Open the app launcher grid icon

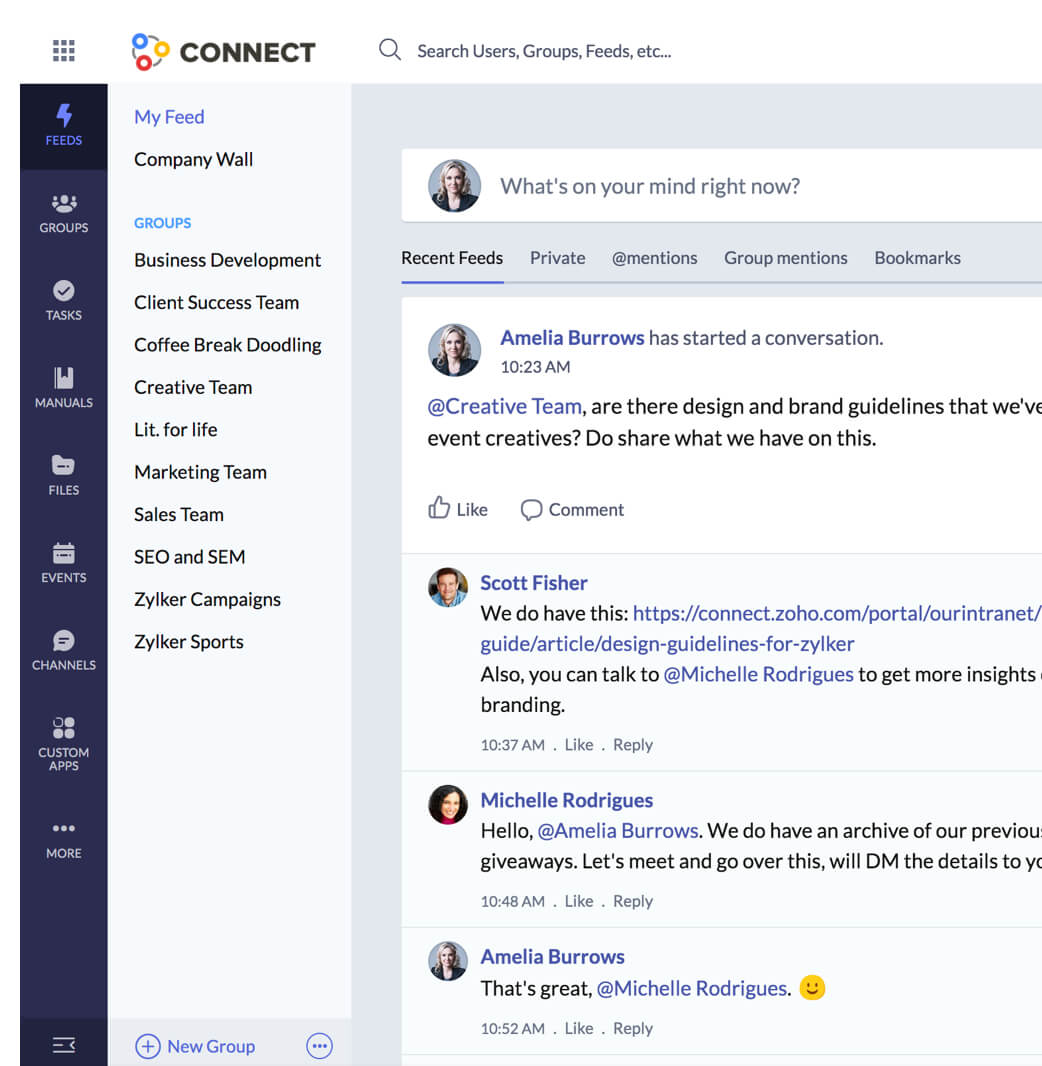pyautogui.click(x=64, y=50)
